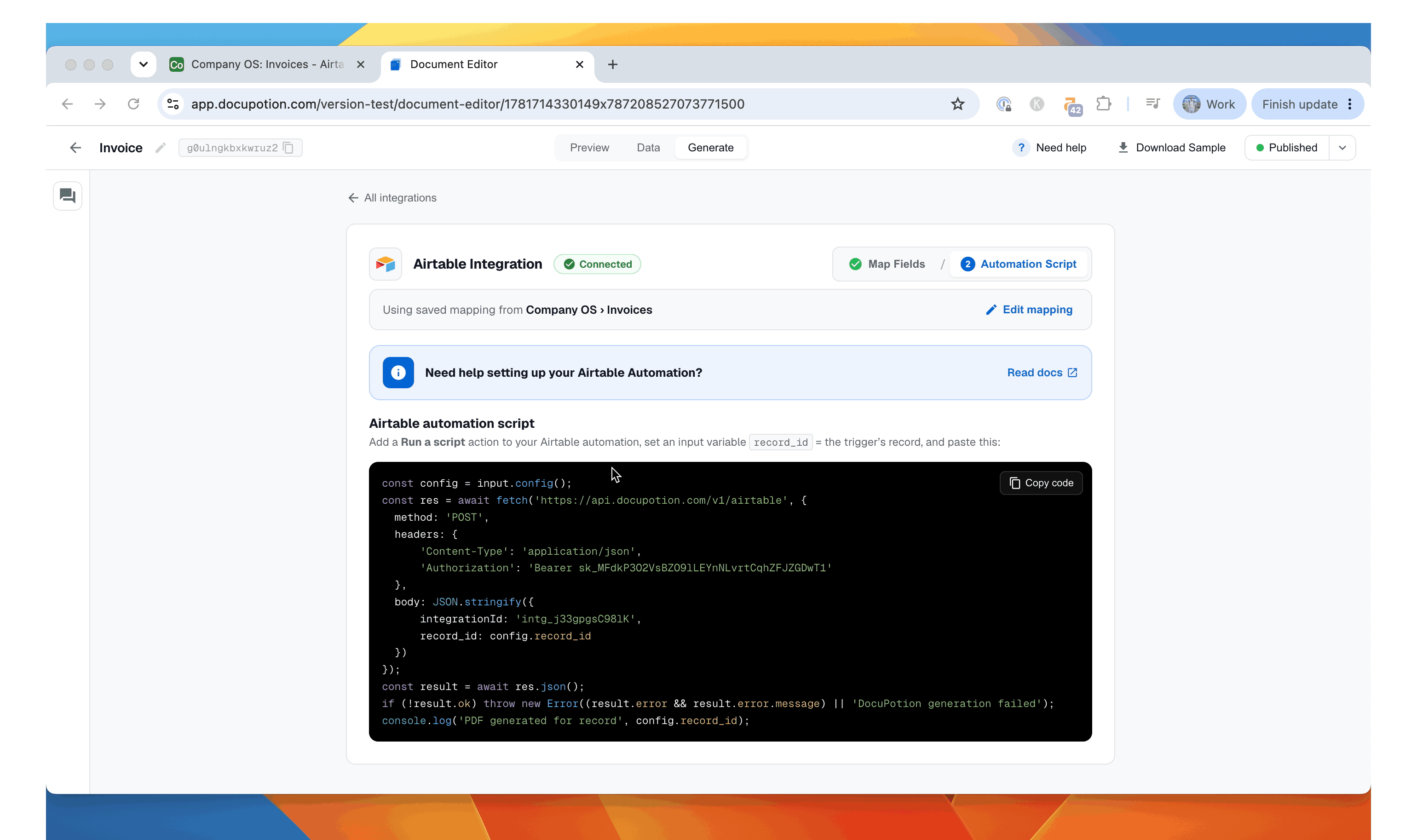The image size is (1417, 840).
Task: Bookmark this page with the star icon
Action: click(x=957, y=104)
